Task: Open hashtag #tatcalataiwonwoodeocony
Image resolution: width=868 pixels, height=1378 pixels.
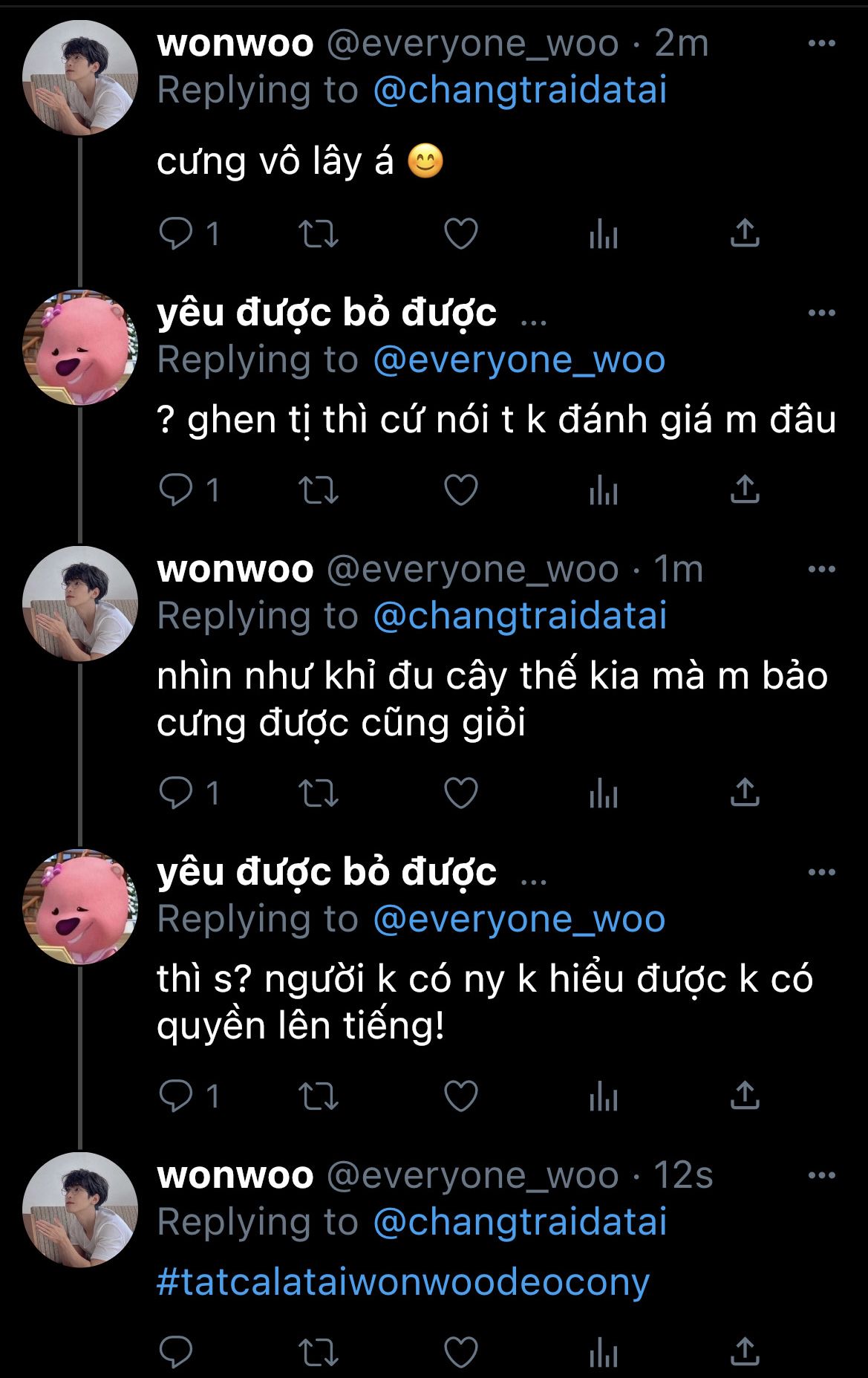Action: click(403, 1283)
